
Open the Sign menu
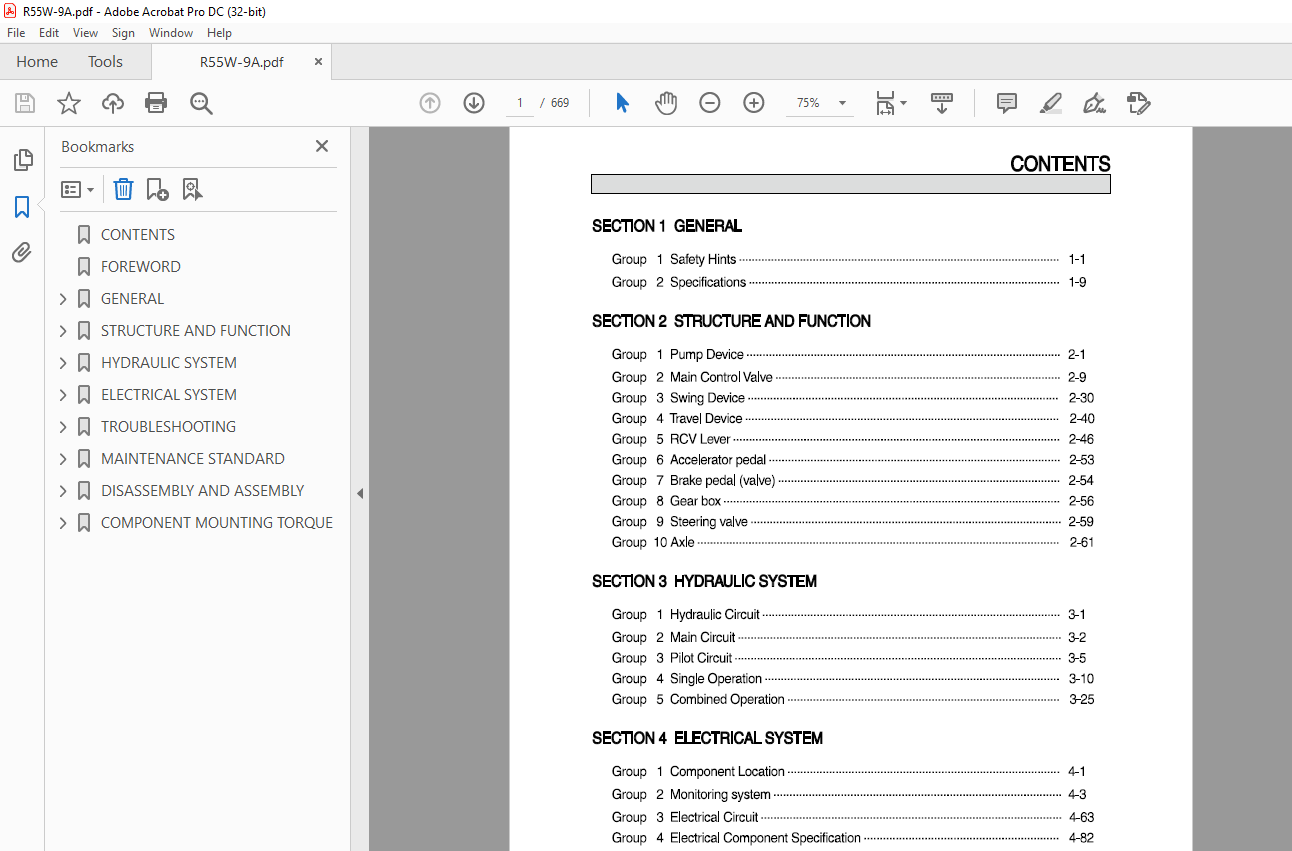[x=123, y=33]
